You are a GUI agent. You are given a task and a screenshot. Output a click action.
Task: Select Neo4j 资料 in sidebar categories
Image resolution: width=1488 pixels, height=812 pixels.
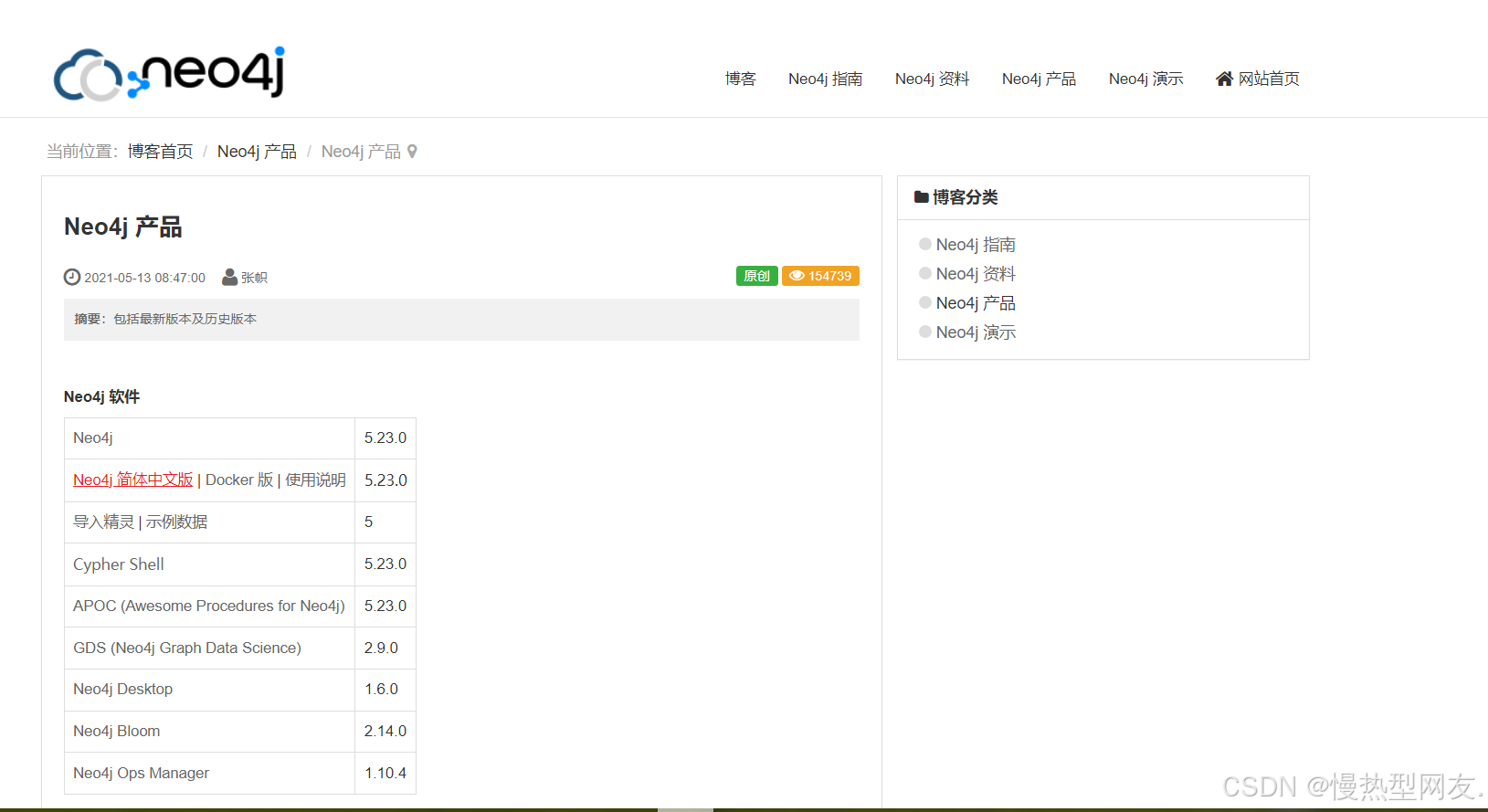pos(976,274)
